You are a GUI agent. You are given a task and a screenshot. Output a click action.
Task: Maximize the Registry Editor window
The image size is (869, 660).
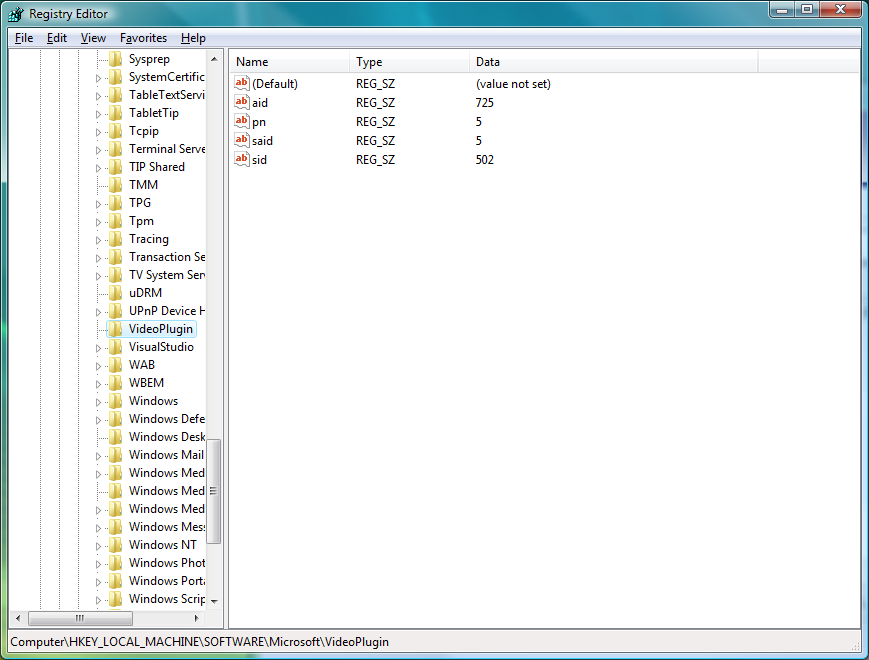point(807,10)
